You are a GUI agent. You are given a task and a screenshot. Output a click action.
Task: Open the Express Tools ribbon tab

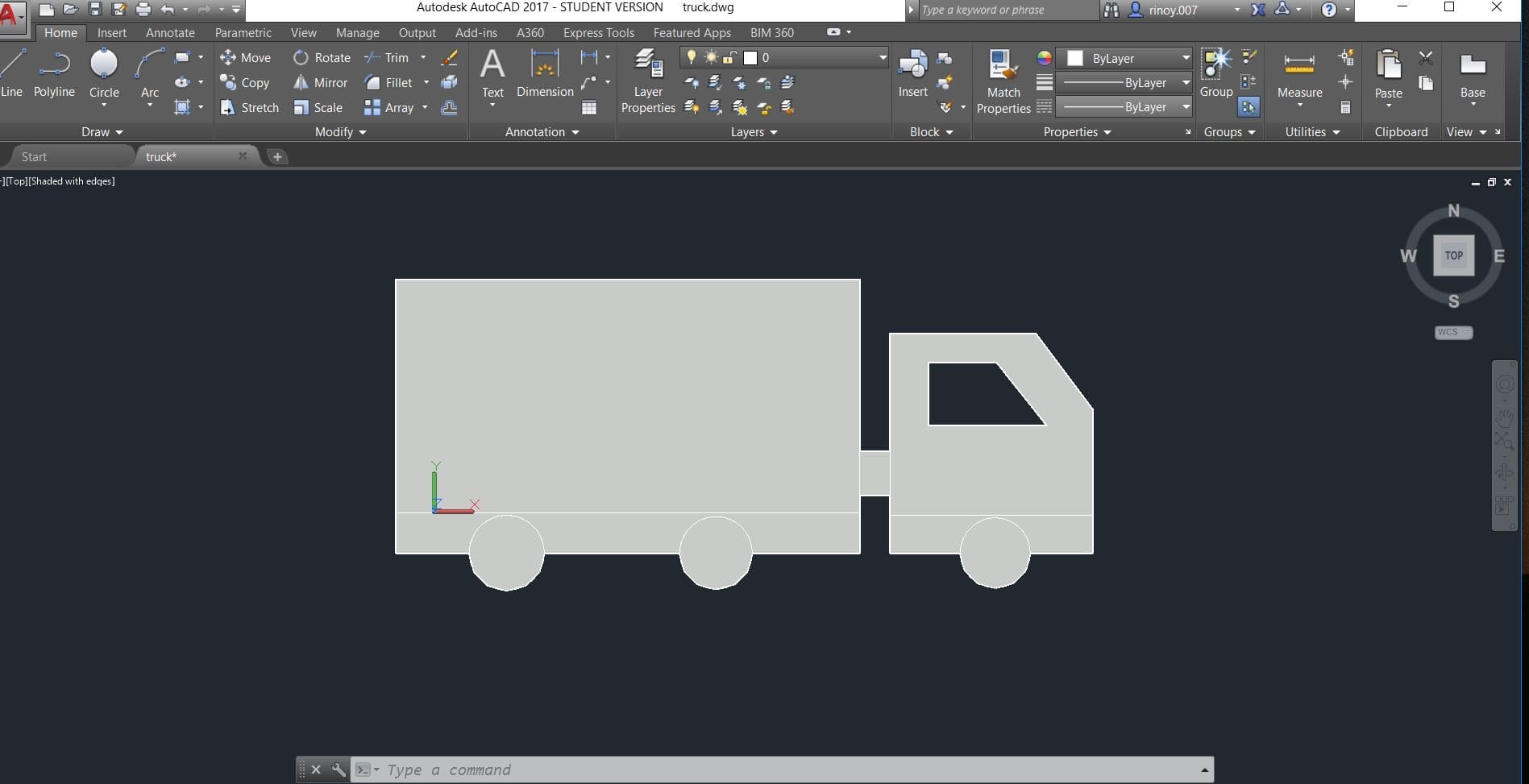click(x=598, y=32)
